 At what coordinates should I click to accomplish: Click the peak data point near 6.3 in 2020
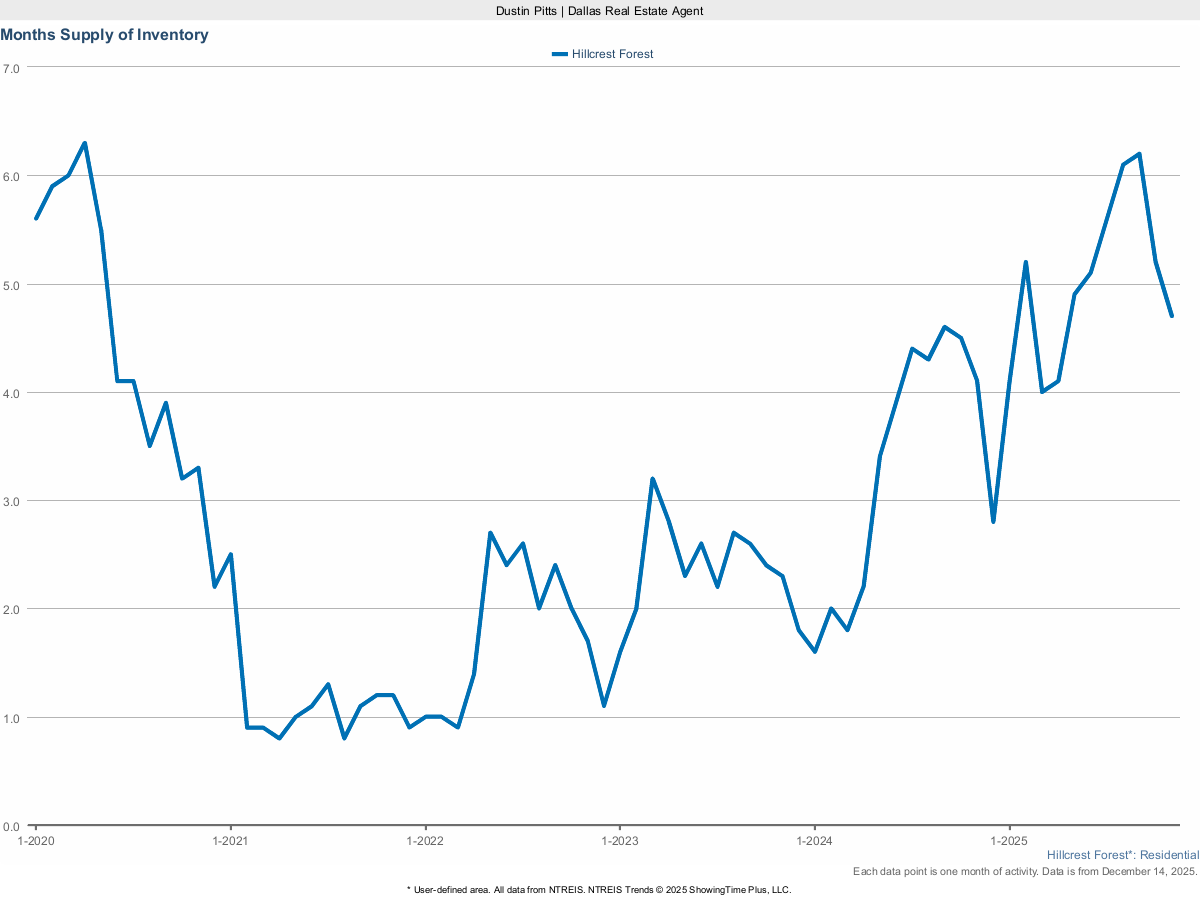coord(84,143)
